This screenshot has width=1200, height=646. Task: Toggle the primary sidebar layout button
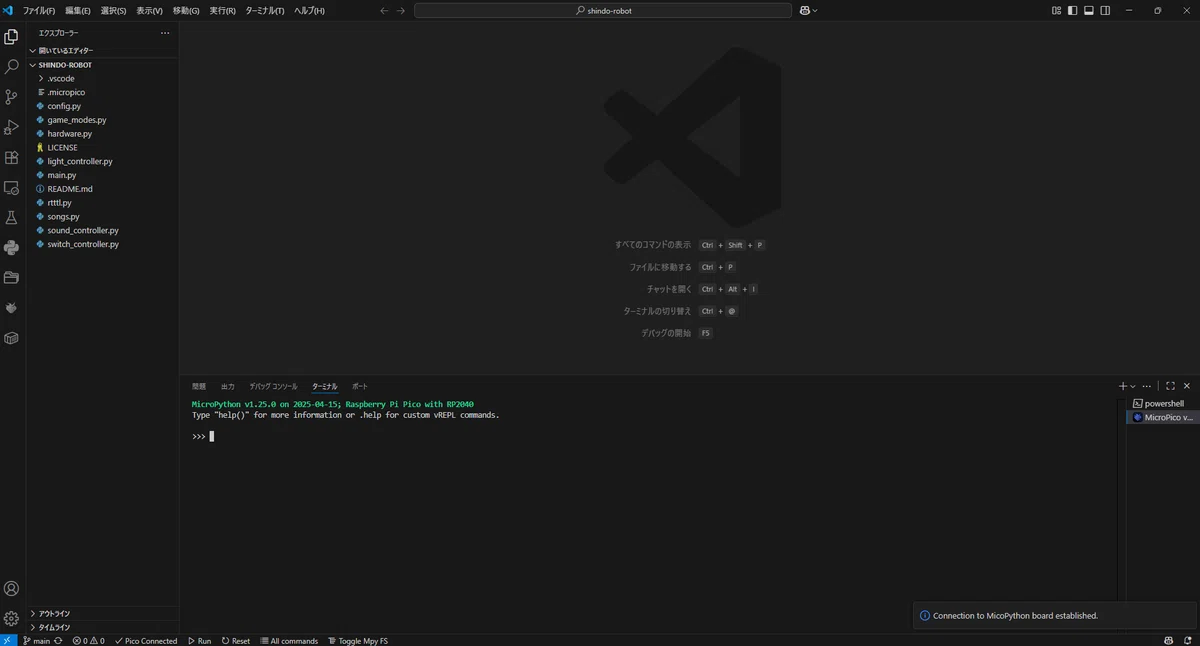pyautogui.click(x=1073, y=11)
